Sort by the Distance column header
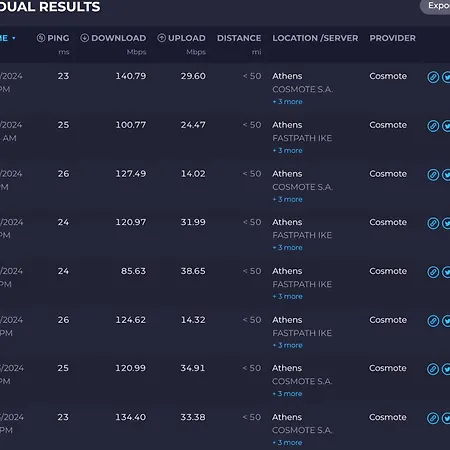This screenshot has height=450, width=450. tap(239, 38)
